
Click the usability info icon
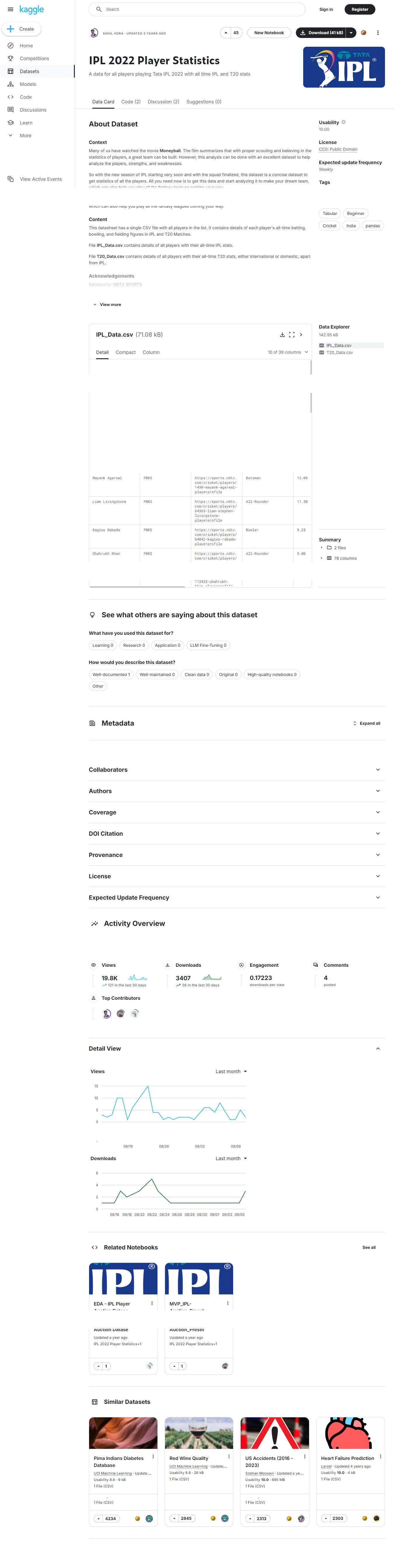(344, 122)
